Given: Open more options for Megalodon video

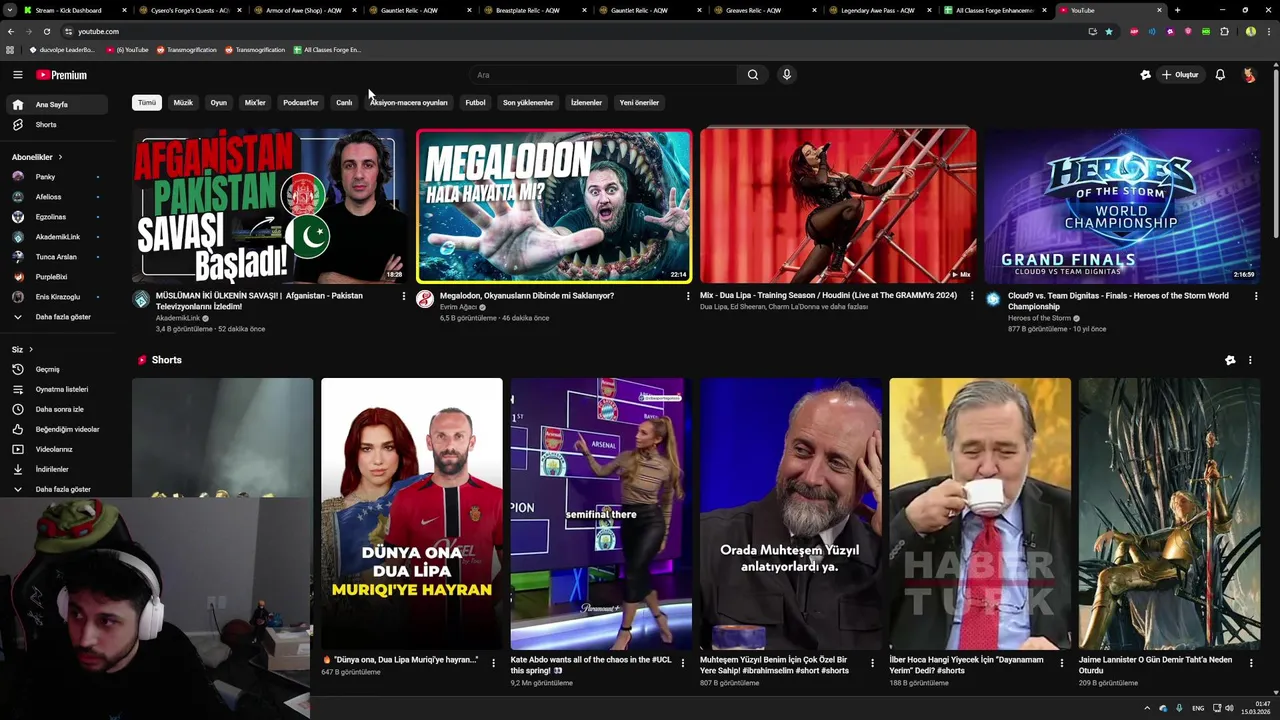Looking at the screenshot, I should (x=688, y=296).
